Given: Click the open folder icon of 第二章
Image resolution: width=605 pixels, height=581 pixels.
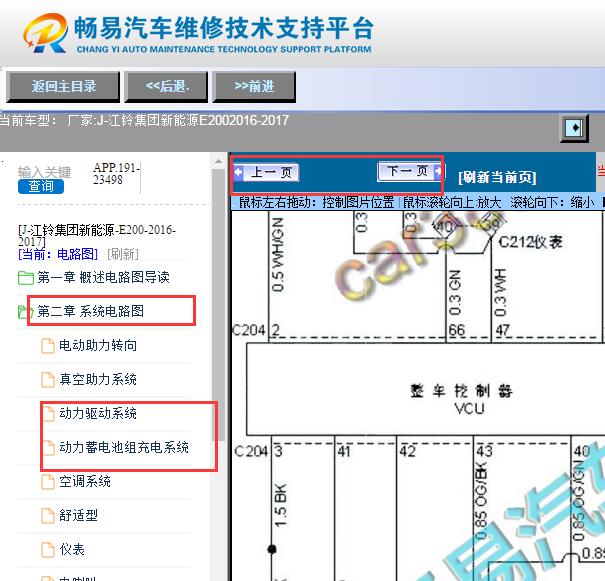Looking at the screenshot, I should point(26,312).
